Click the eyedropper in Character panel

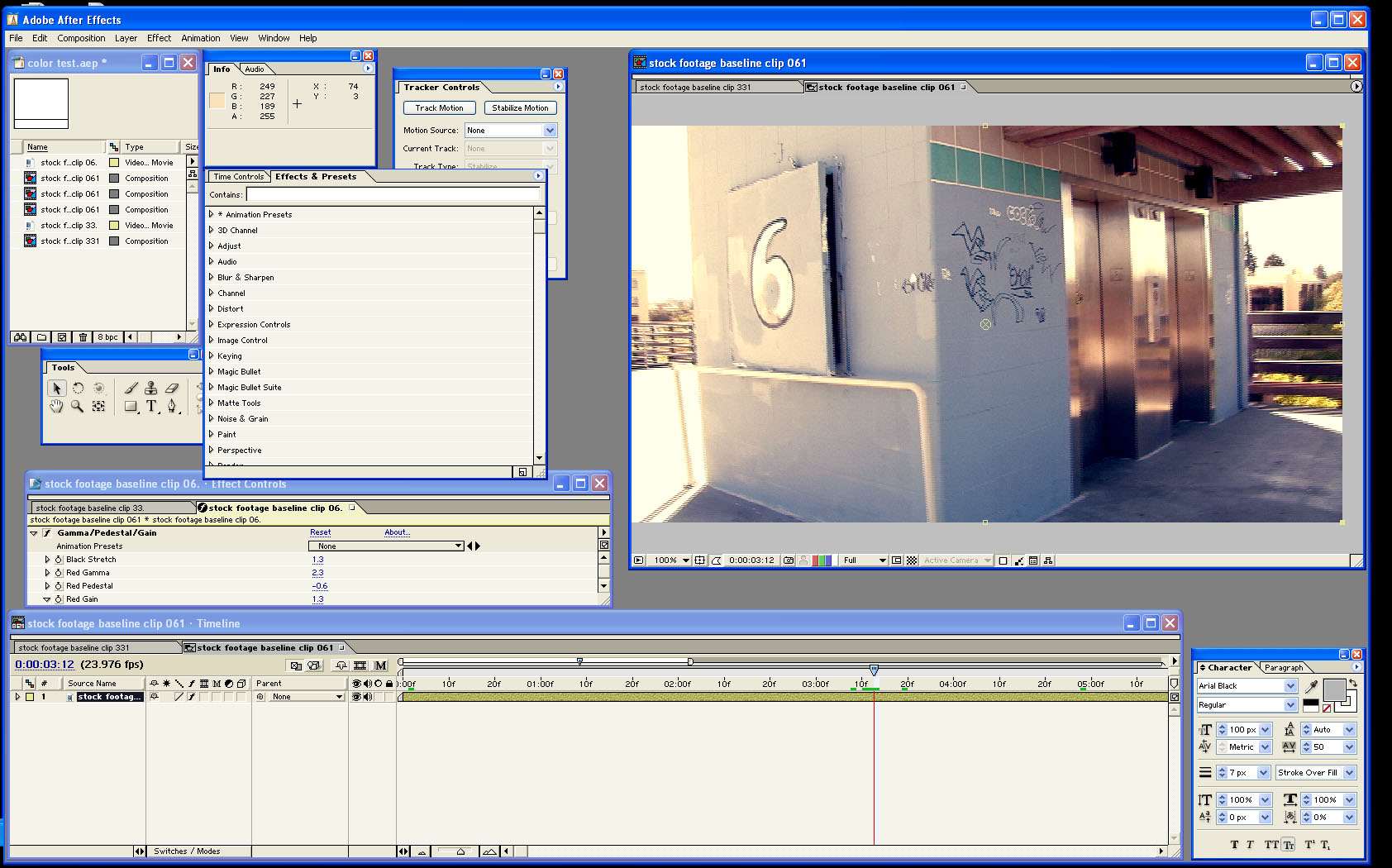pyautogui.click(x=1311, y=686)
